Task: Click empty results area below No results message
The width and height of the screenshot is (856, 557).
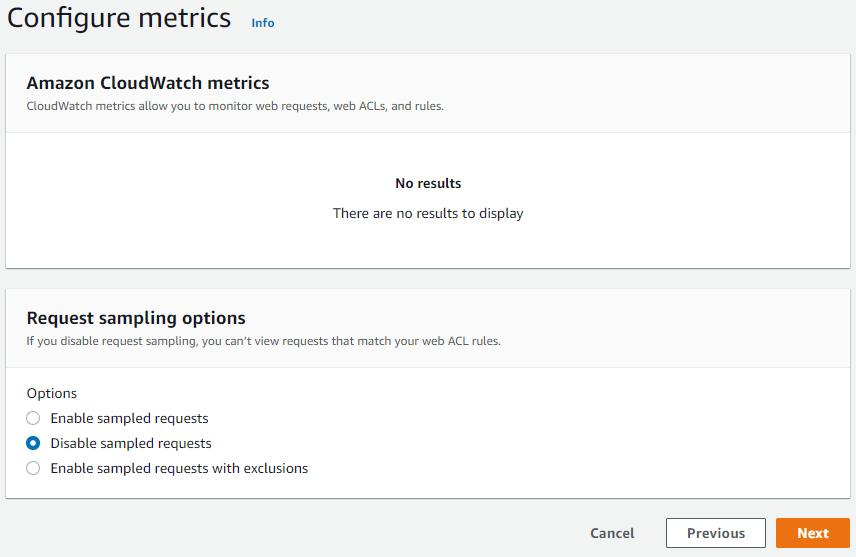Action: click(428, 245)
